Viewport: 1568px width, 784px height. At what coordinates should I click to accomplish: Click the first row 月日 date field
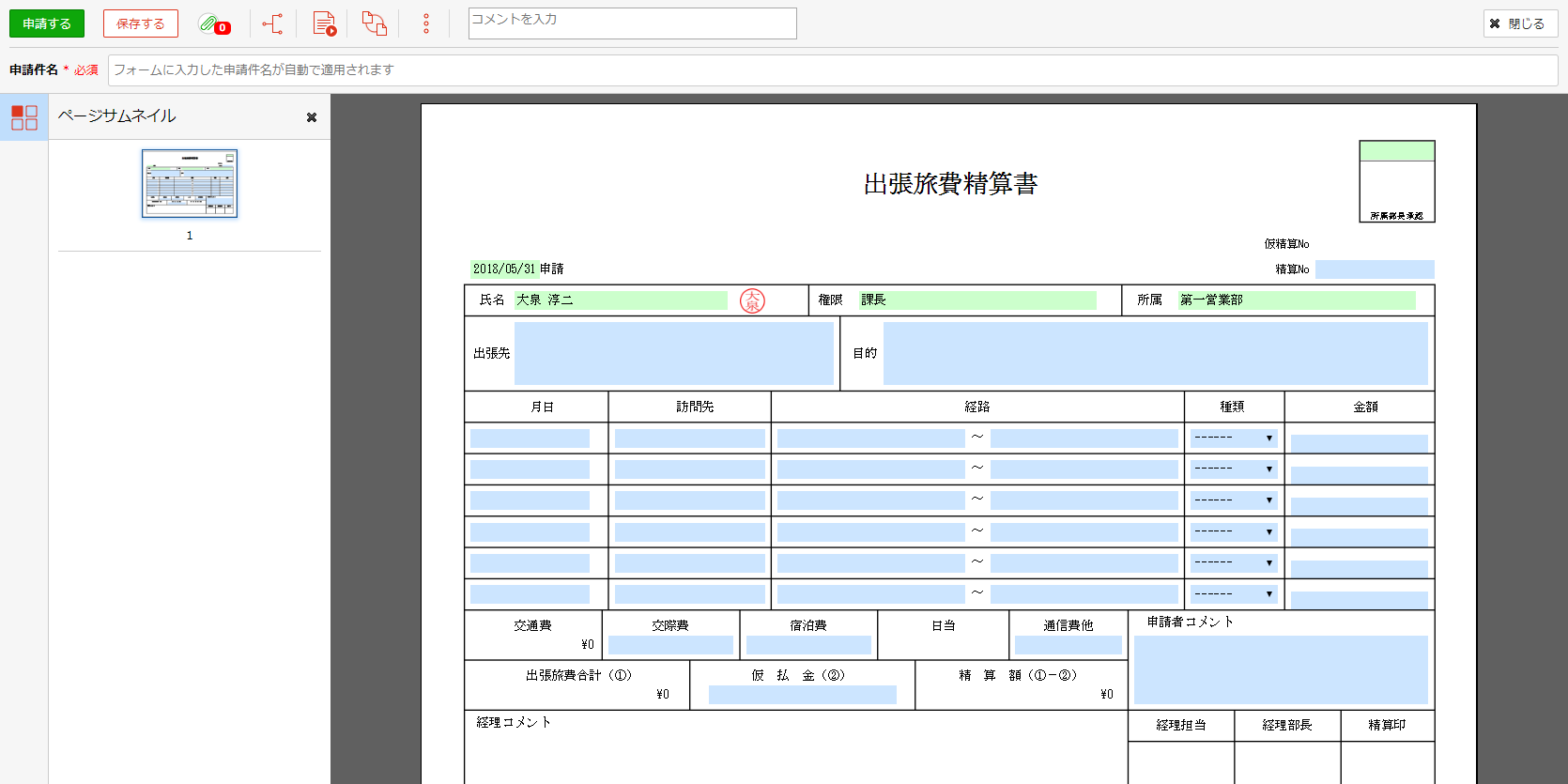(x=530, y=438)
